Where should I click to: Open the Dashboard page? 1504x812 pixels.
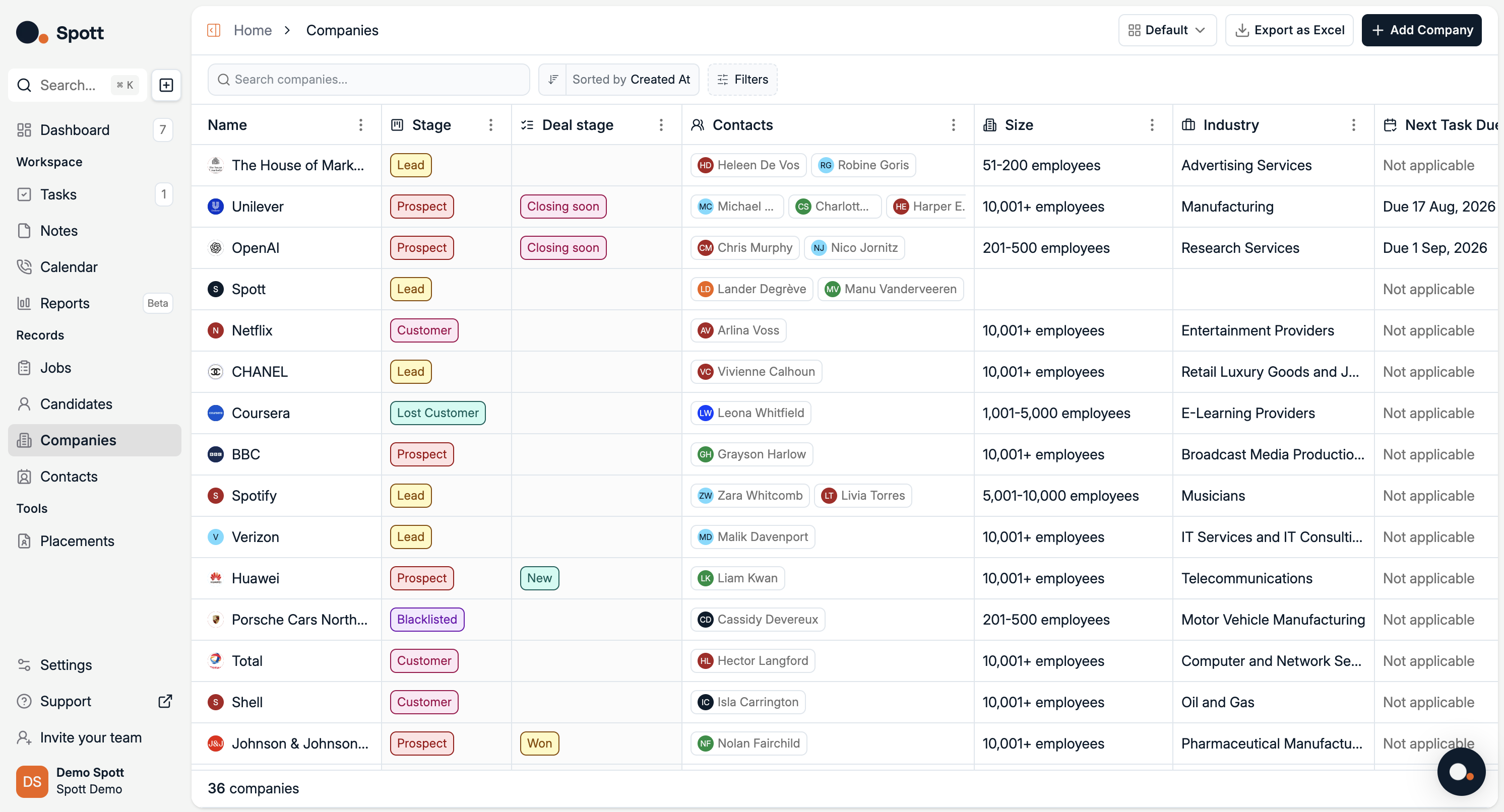[95, 130]
